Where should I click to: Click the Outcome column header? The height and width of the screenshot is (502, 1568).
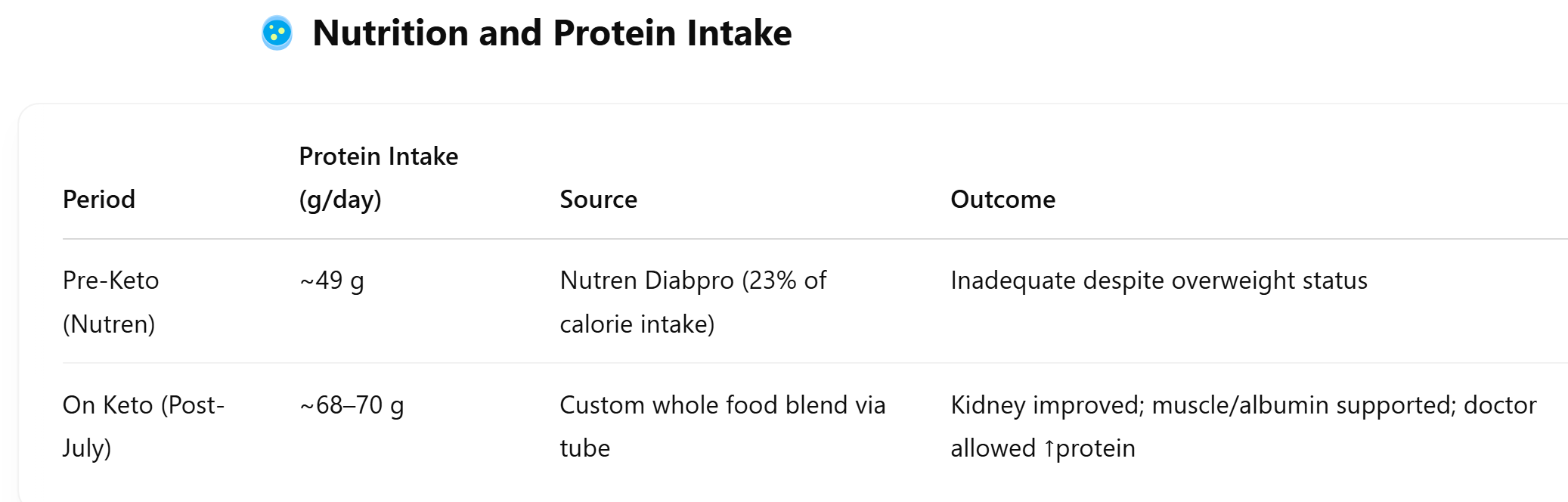[1003, 200]
